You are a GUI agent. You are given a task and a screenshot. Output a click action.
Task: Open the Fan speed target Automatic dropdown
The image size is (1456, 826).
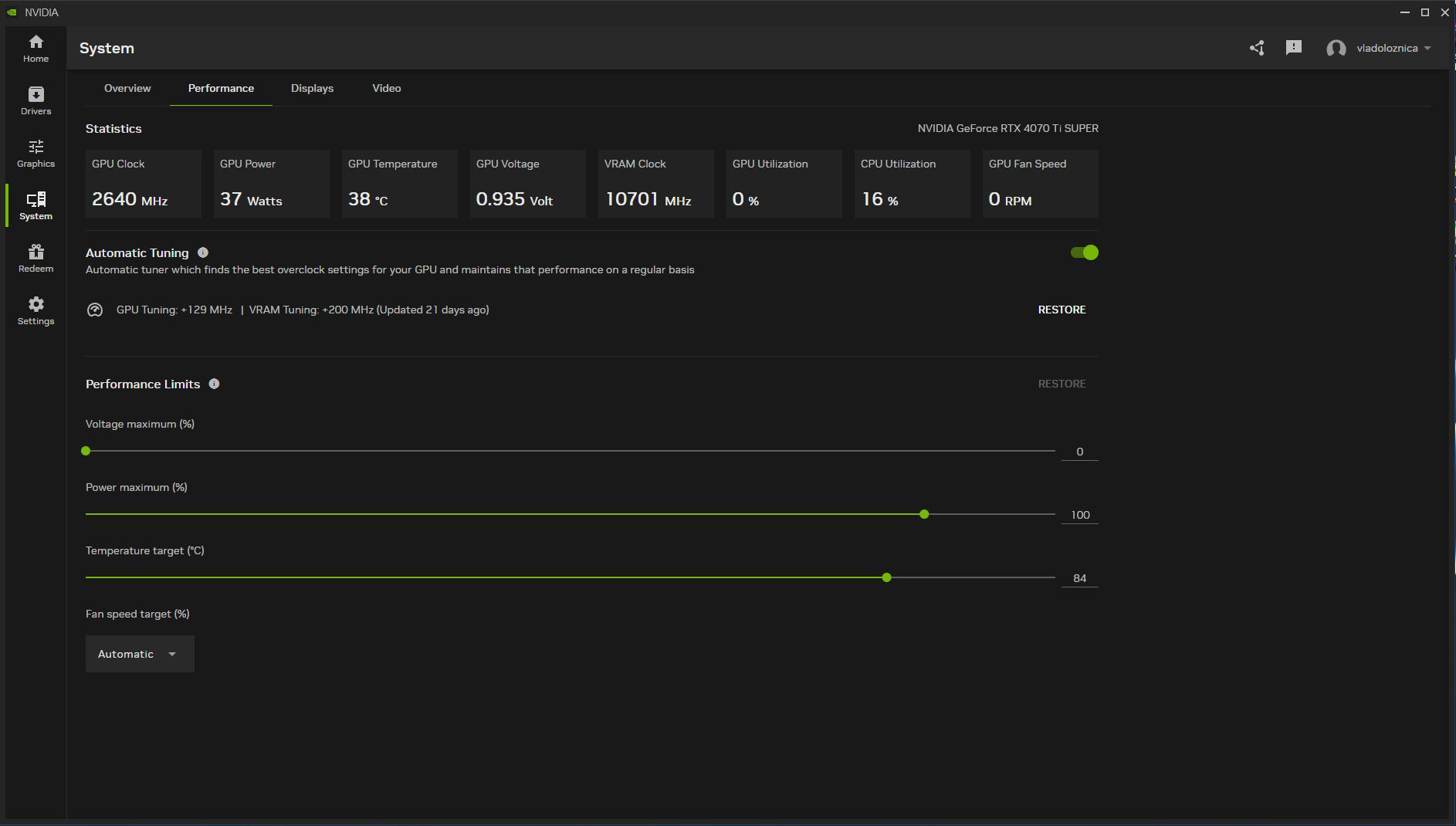tap(140, 654)
